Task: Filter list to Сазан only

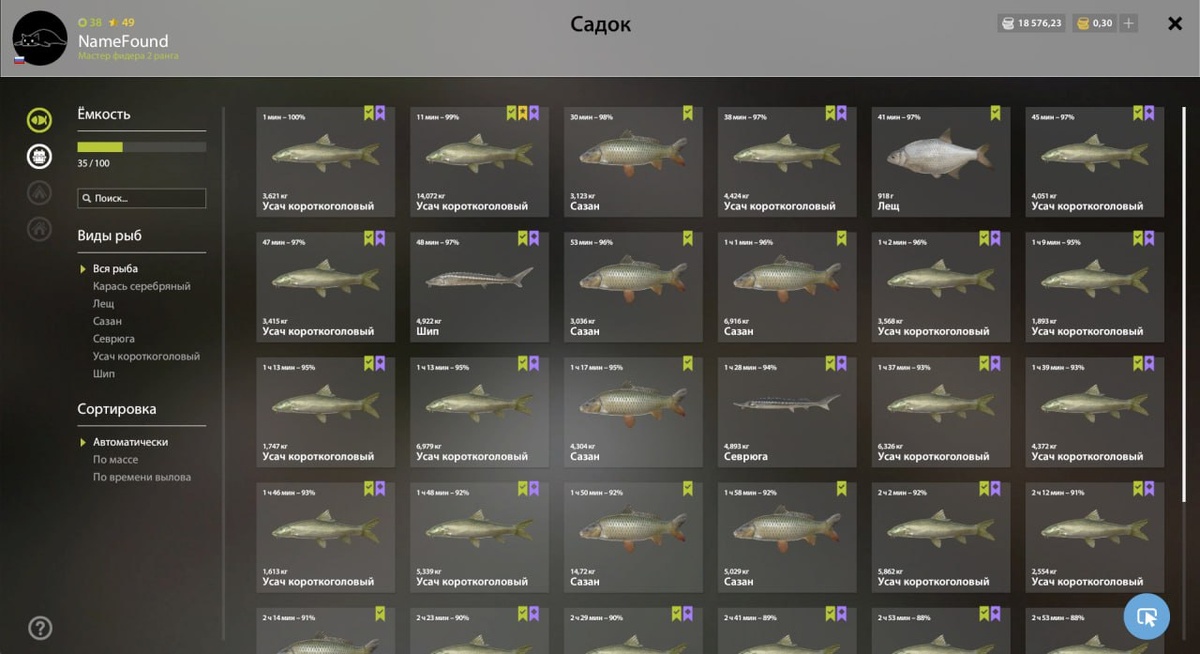Action: pos(107,321)
